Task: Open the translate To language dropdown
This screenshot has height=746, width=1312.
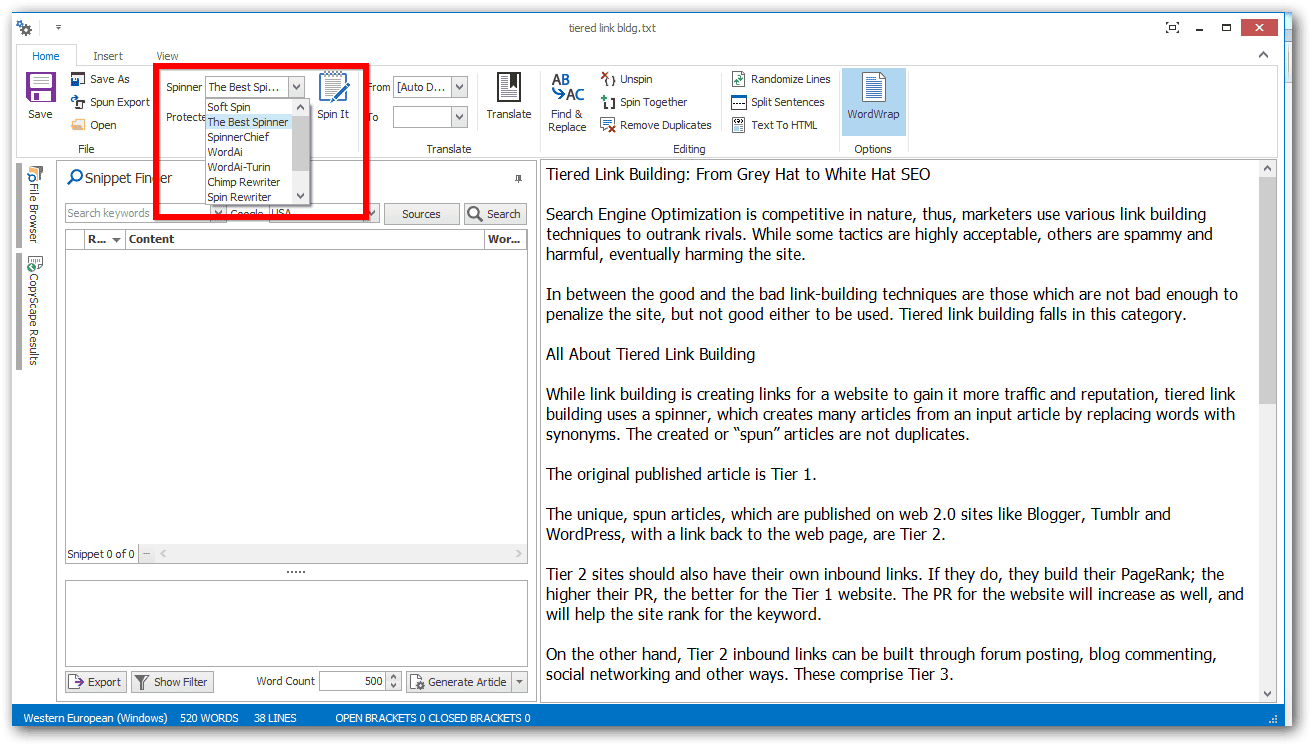Action: [x=459, y=117]
